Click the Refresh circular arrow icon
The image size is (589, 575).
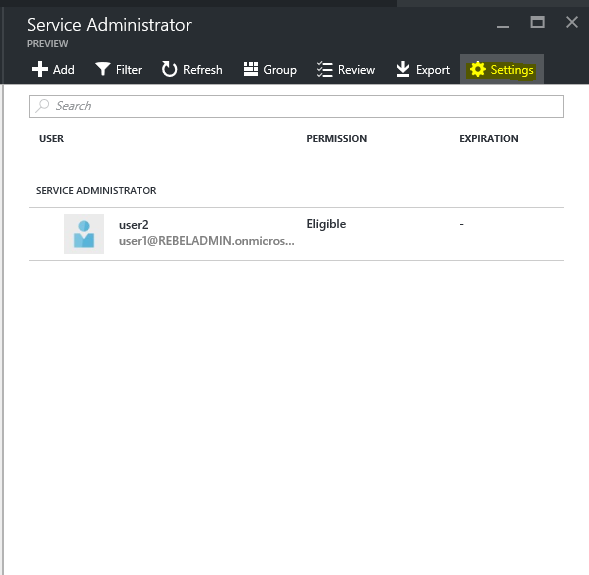(169, 69)
